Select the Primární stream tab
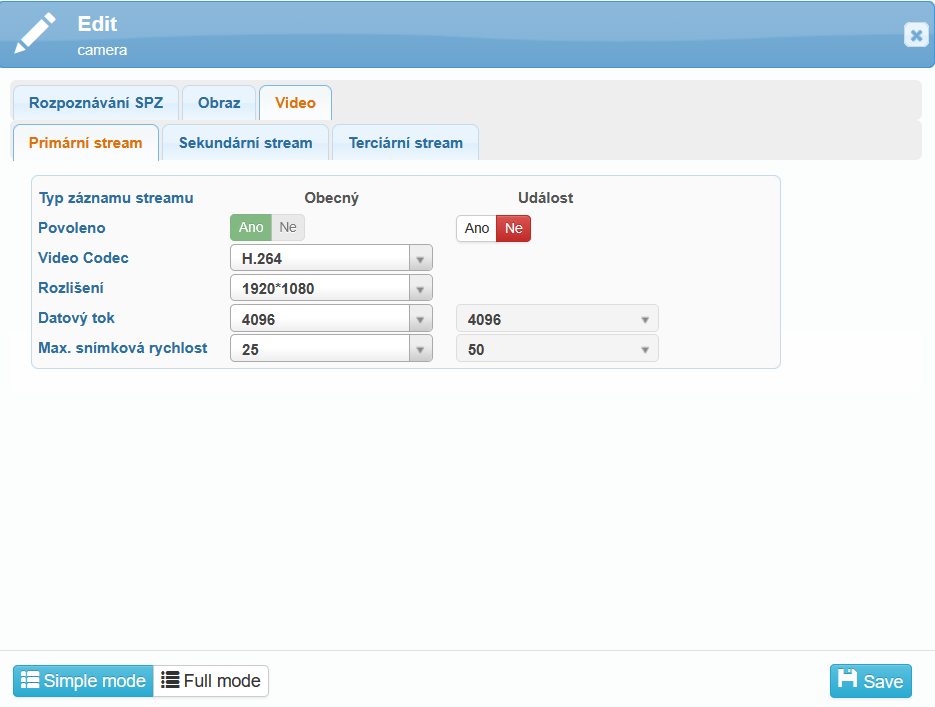 click(86, 143)
